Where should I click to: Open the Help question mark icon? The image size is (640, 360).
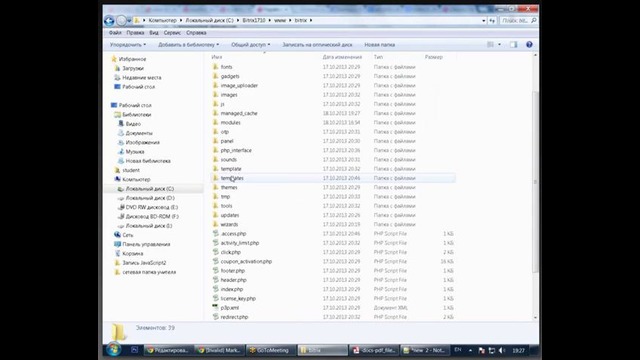coord(529,44)
